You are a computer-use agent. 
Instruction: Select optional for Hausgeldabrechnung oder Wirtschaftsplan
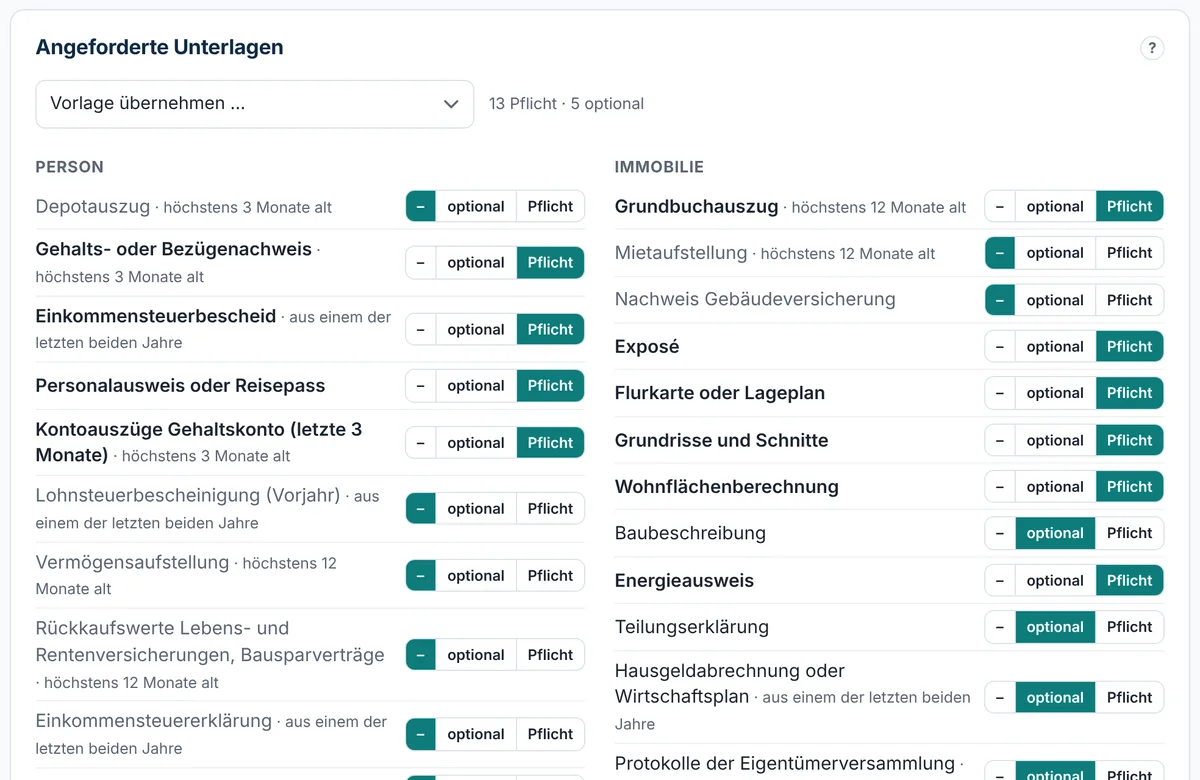(x=1055, y=698)
